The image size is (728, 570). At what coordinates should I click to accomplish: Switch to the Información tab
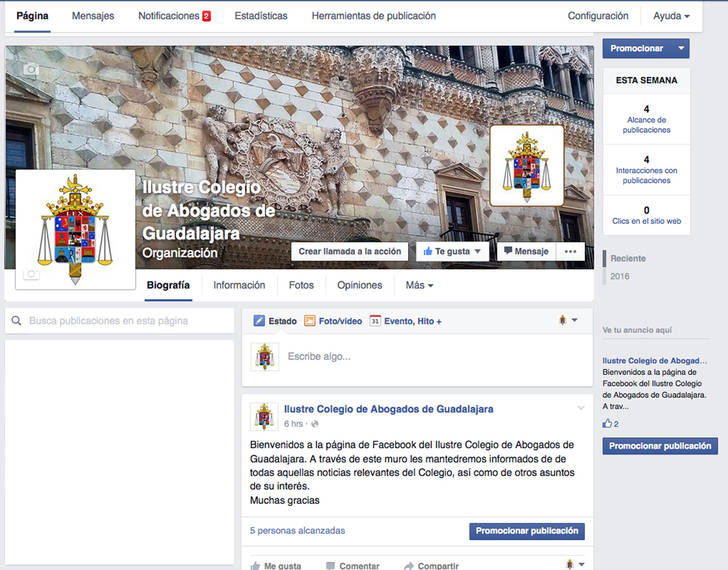click(239, 285)
